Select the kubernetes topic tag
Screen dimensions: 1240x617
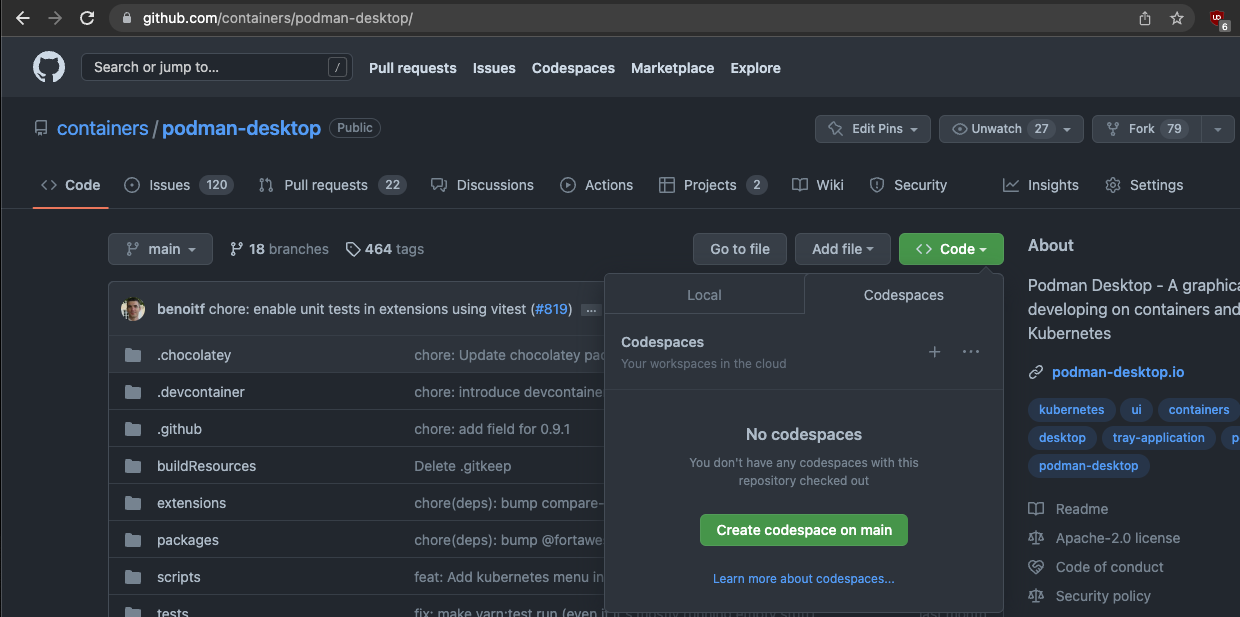tap(1071, 410)
